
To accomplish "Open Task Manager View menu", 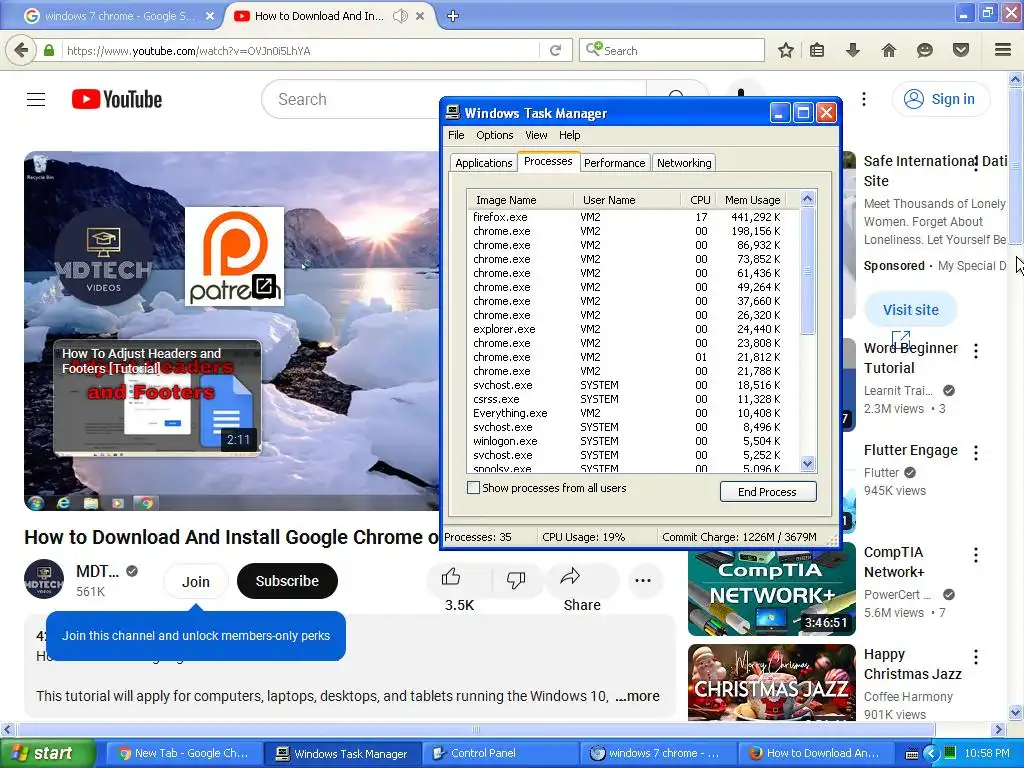I will point(536,135).
